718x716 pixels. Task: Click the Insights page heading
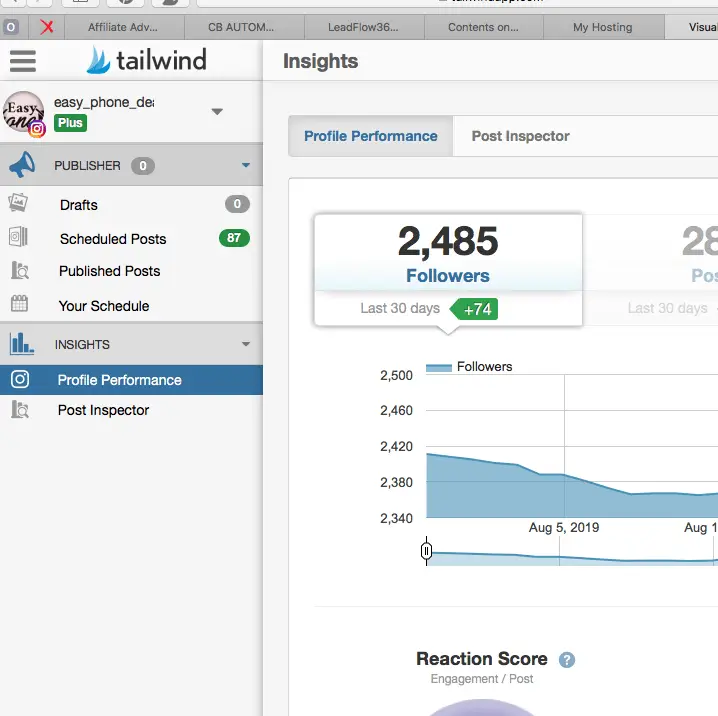coord(321,61)
